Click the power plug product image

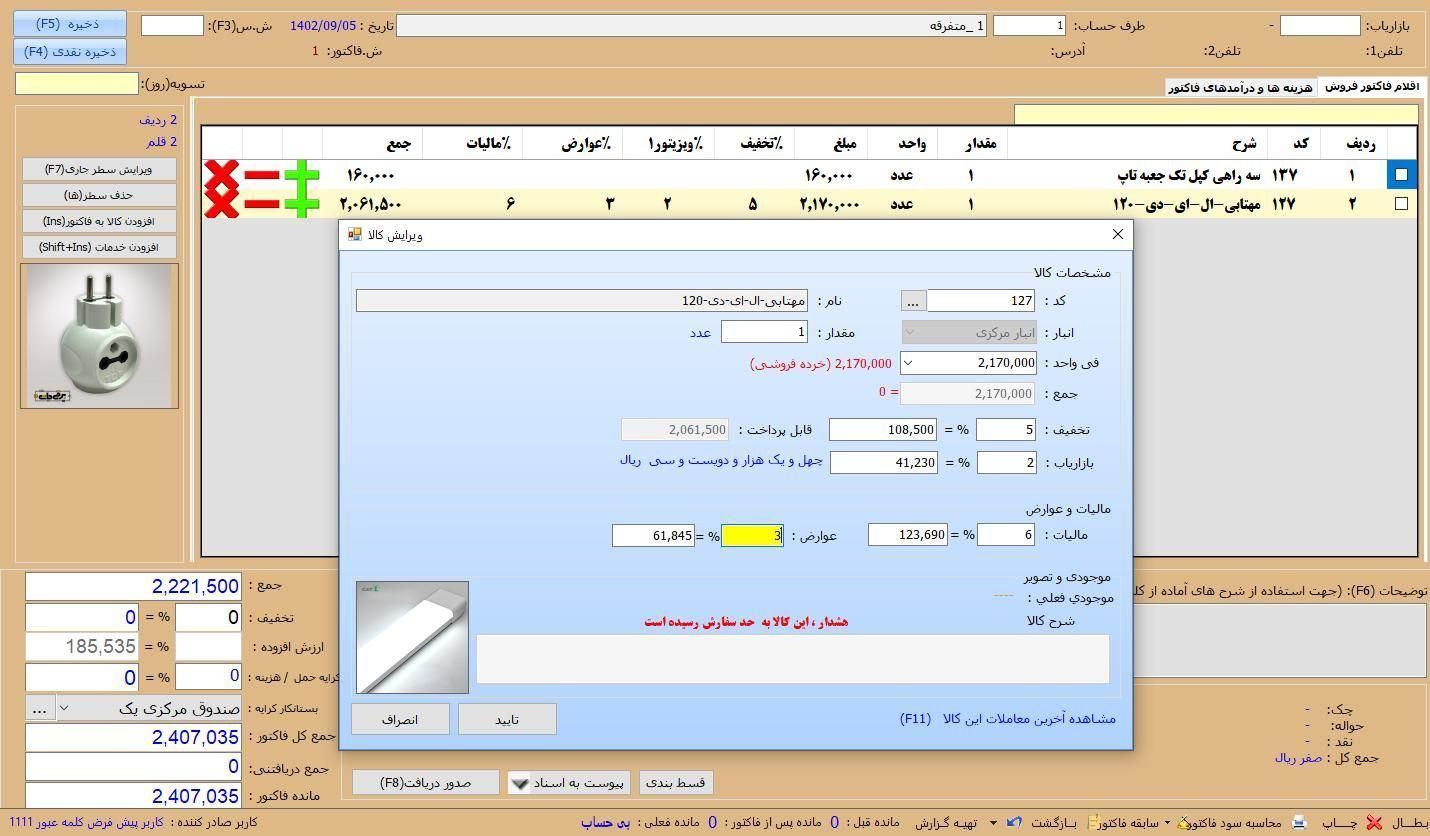(99, 336)
